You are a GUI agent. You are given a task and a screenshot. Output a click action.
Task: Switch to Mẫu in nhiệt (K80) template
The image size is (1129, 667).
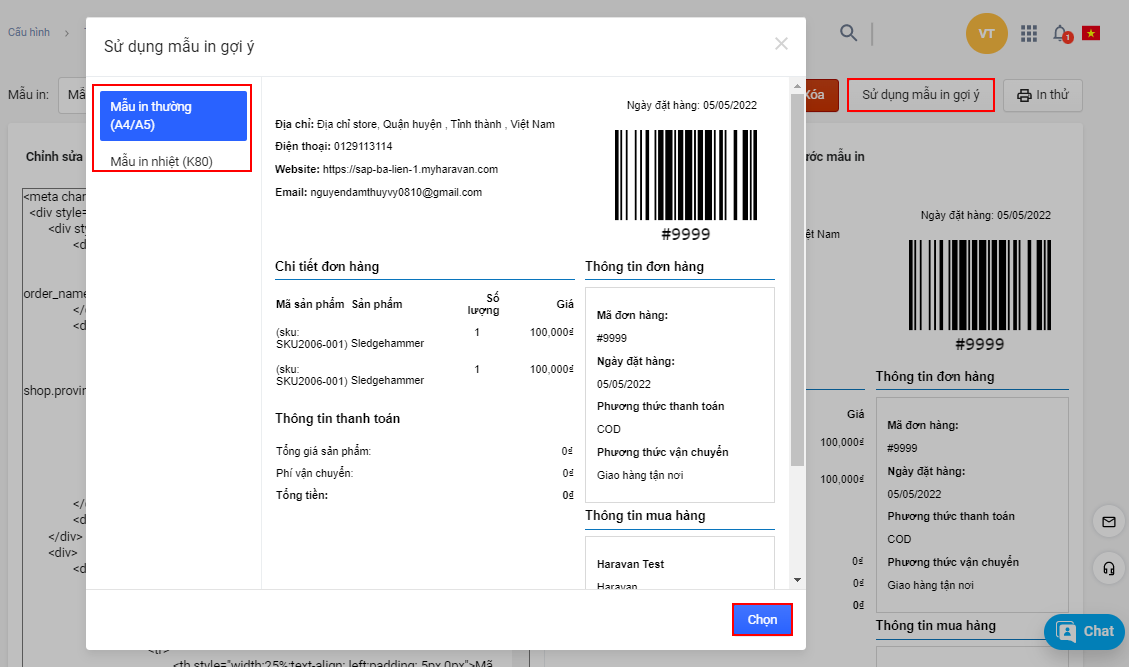[x=162, y=161]
